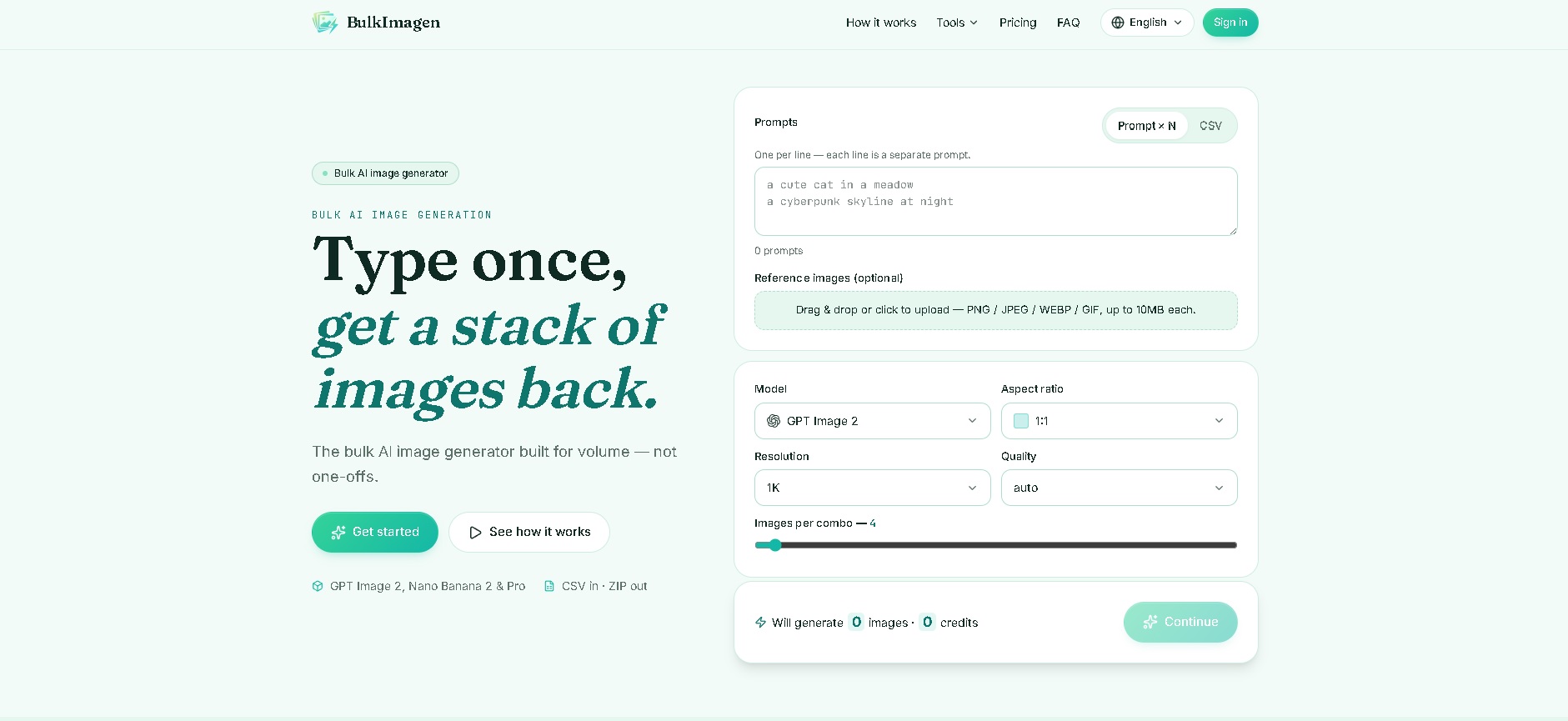
Task: Click the sparkle icon in Continue button
Action: [1150, 622]
